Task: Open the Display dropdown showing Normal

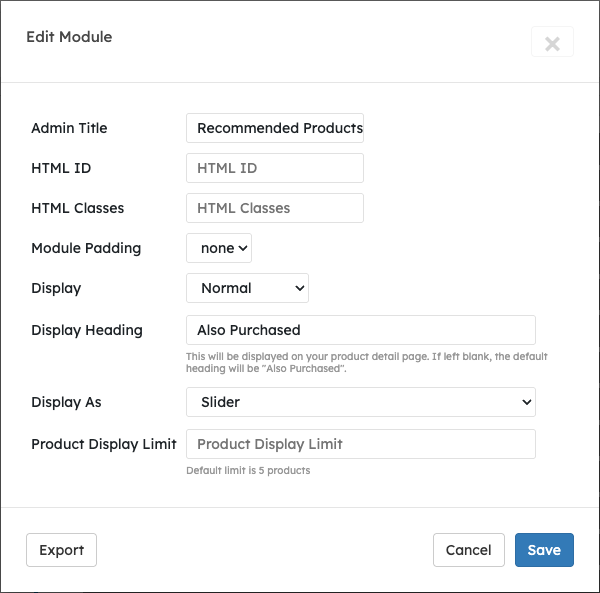Action: tap(247, 288)
